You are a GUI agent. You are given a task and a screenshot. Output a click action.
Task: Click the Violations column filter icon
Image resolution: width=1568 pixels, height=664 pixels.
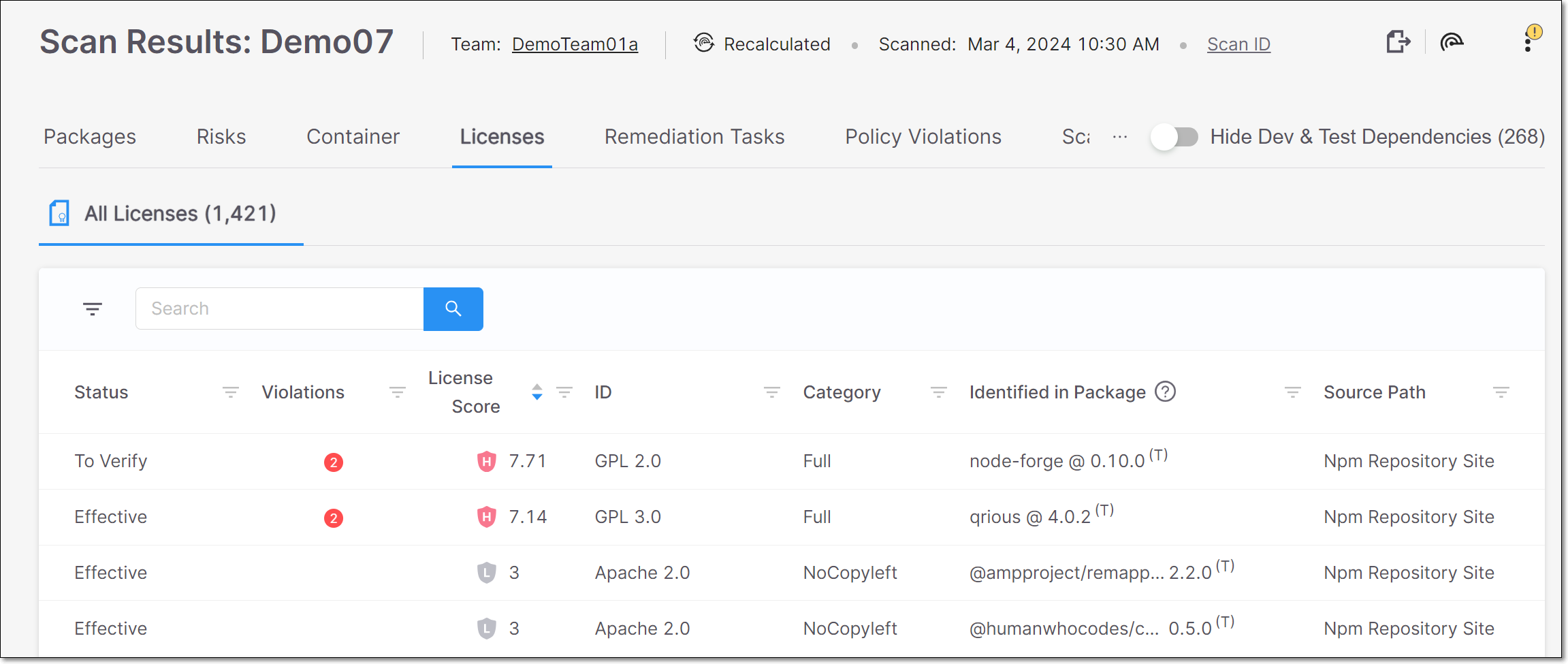click(x=398, y=392)
